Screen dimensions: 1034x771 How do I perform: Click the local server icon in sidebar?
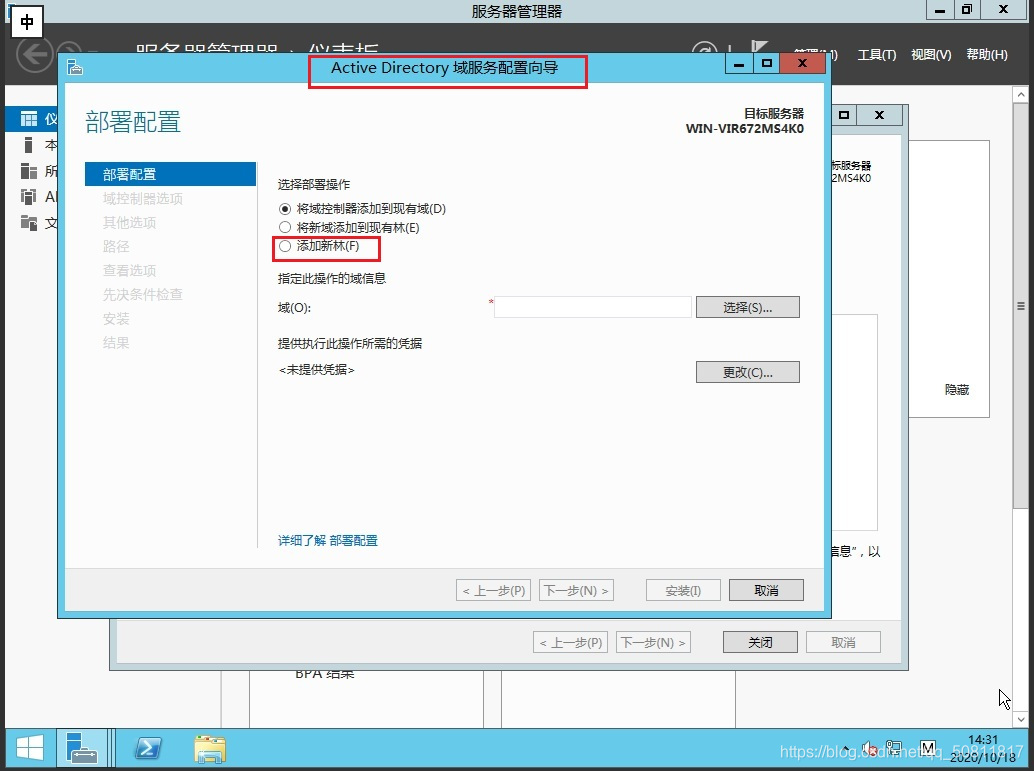click(x=28, y=145)
